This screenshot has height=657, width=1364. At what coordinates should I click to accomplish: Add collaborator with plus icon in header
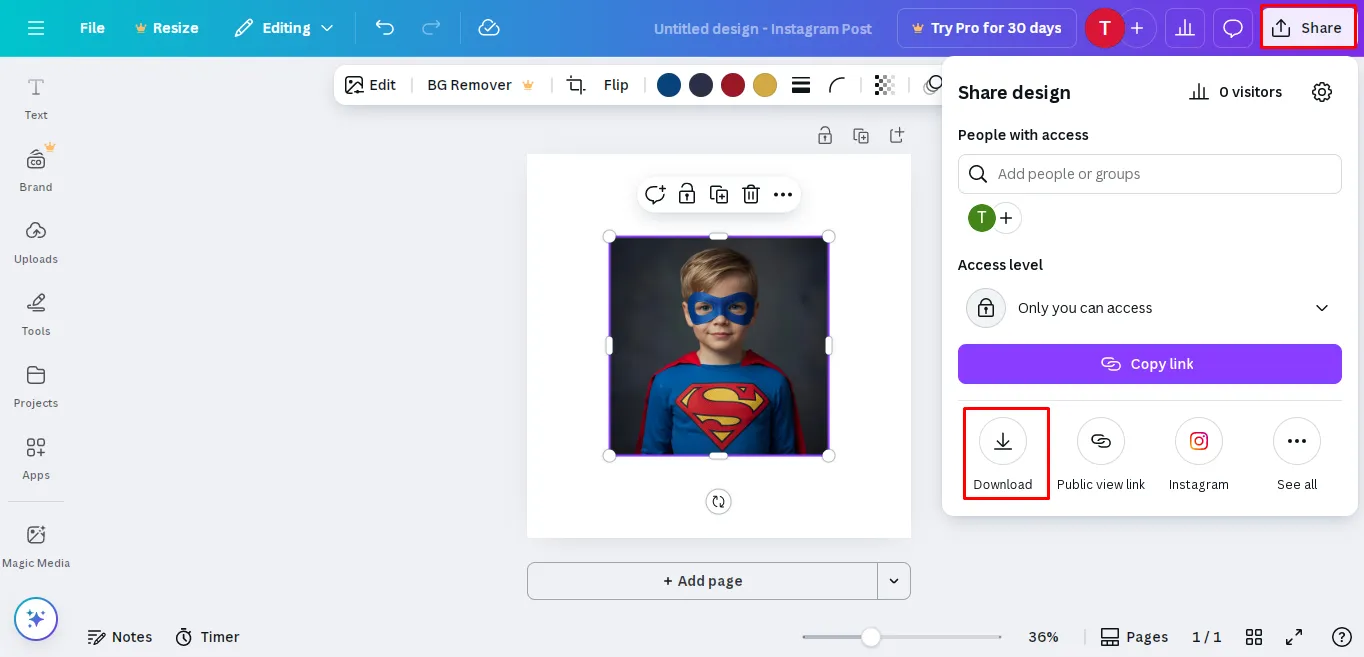[1137, 28]
